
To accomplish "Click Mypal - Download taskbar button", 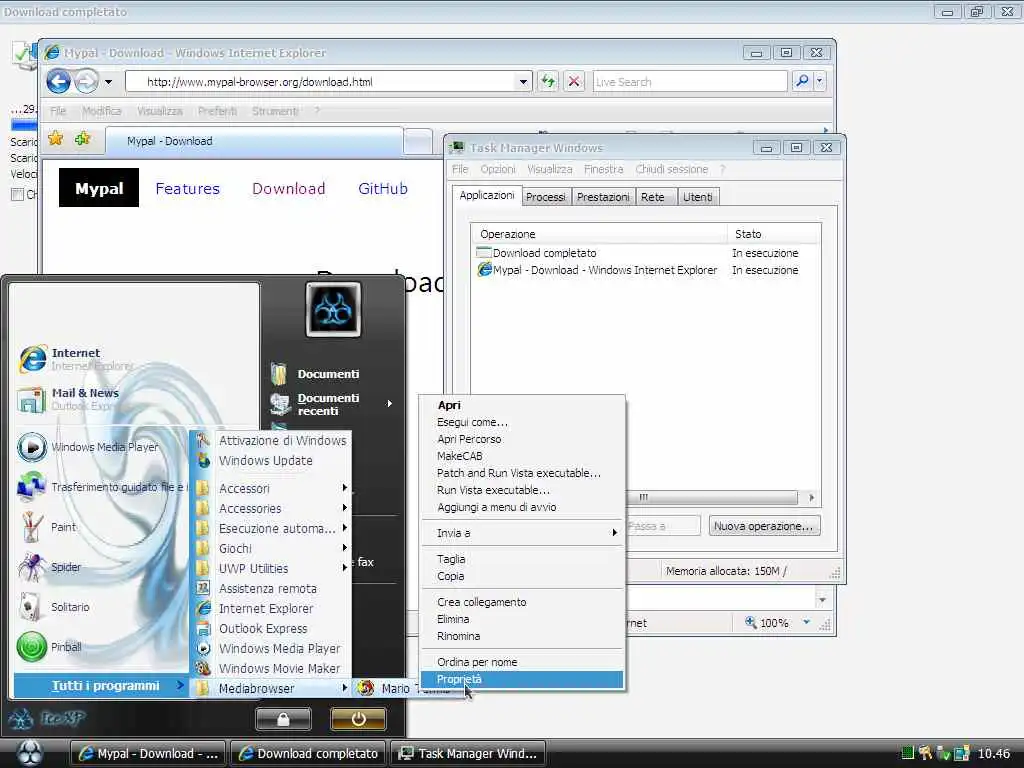I will (x=148, y=754).
